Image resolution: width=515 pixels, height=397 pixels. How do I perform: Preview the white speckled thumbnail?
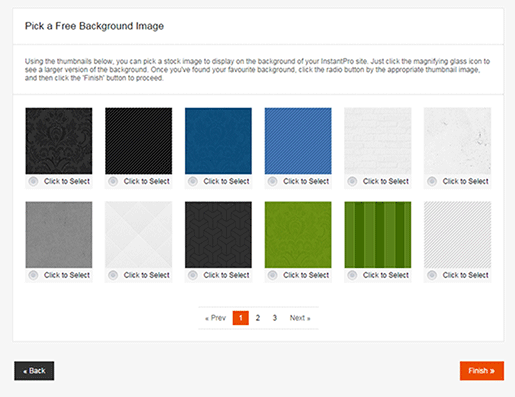457,141
